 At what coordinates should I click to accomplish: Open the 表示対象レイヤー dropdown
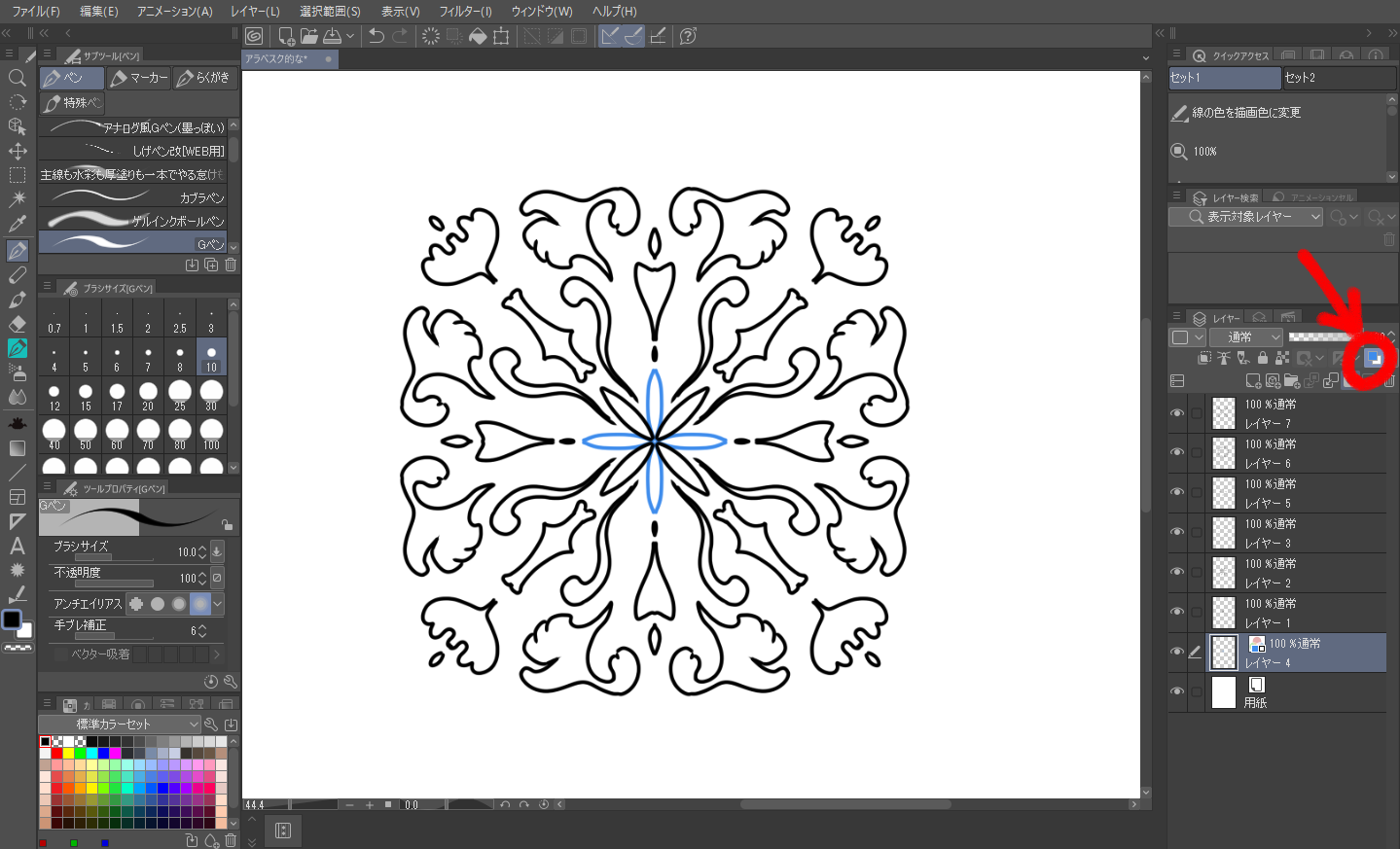pyautogui.click(x=1246, y=217)
